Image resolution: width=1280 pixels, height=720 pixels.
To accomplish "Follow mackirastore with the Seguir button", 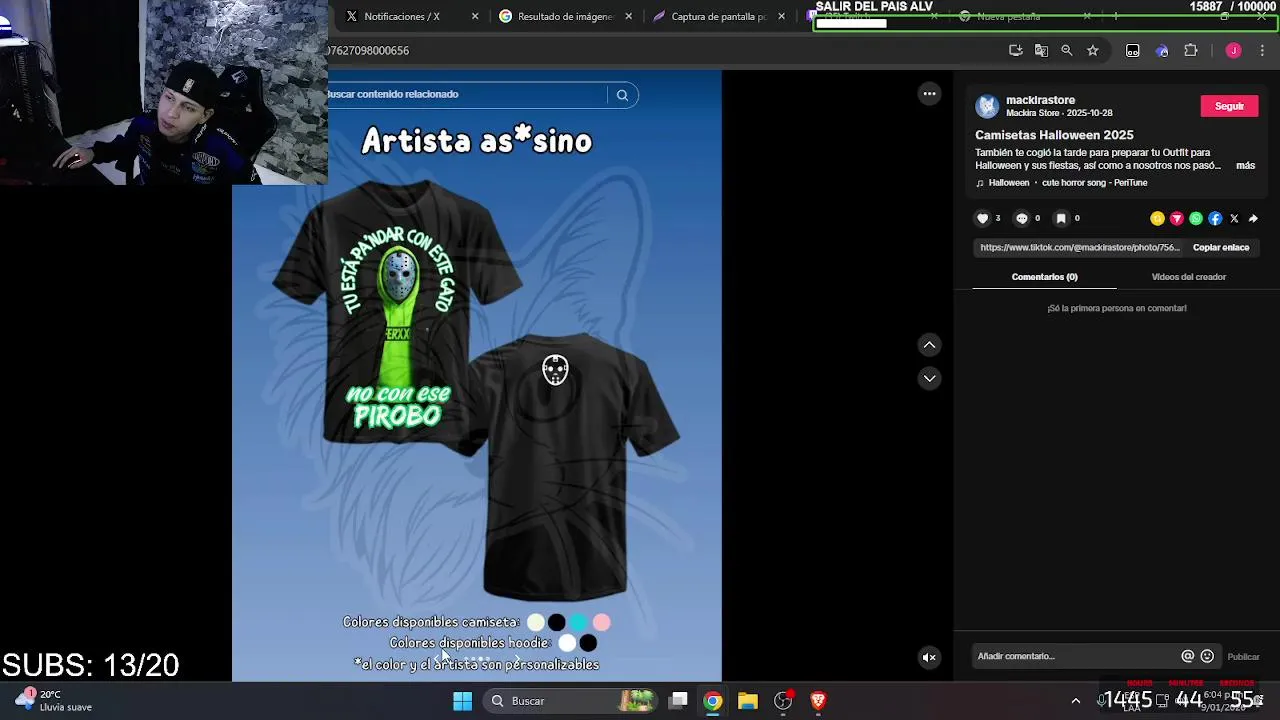I will [1229, 106].
